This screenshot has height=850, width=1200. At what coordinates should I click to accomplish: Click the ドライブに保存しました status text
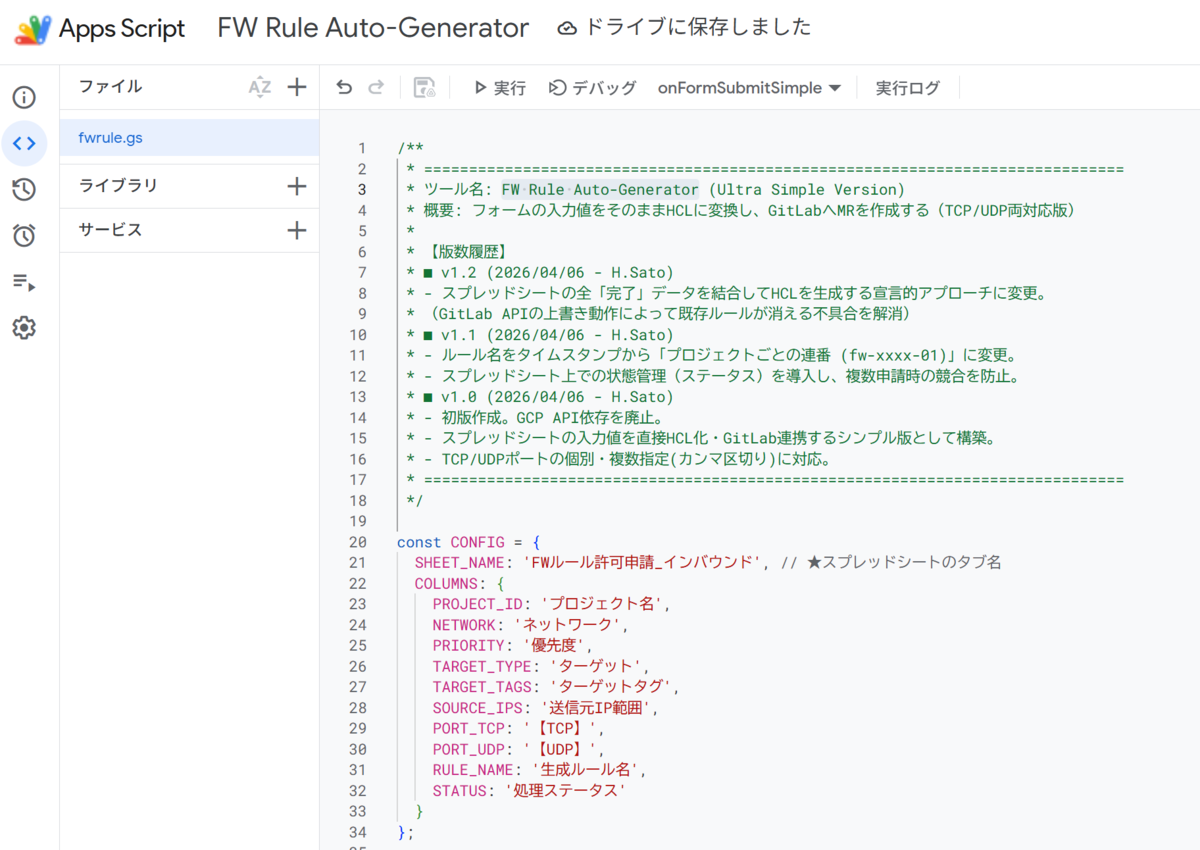[x=698, y=28]
